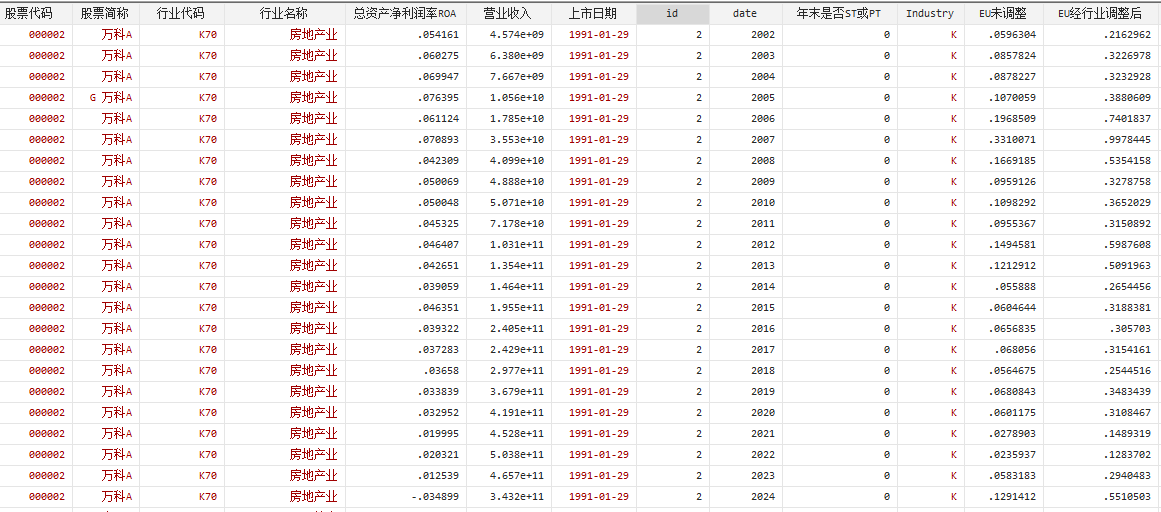Select the 股票代码 column header

point(36,14)
